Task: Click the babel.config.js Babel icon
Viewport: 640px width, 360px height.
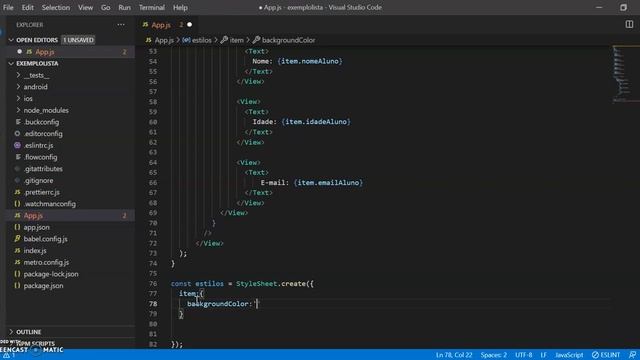Action: (x=17, y=239)
